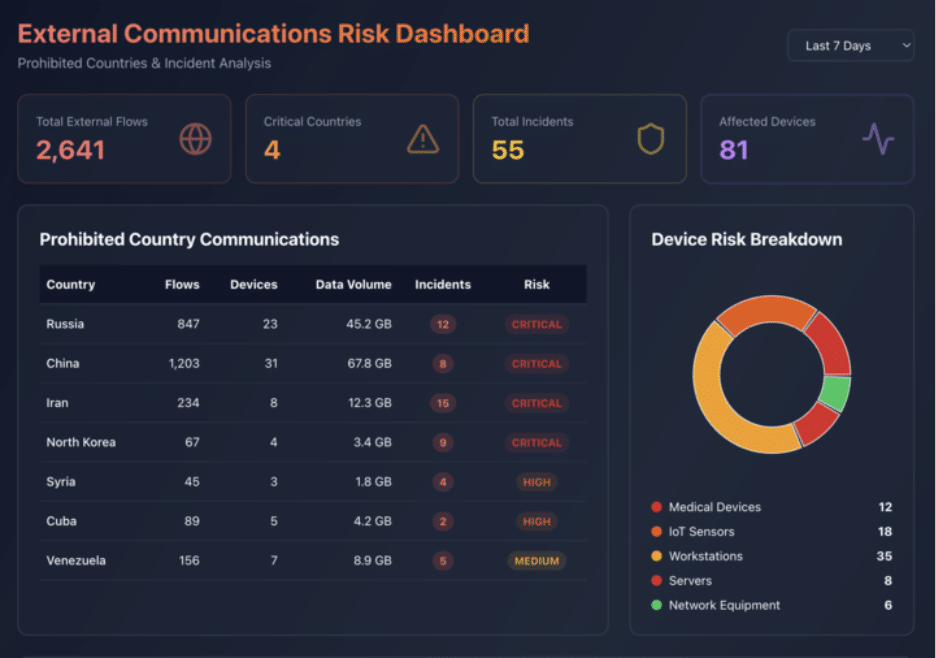Select the Russia row in the table
Screen dimensions: 936x658
[65, 324]
